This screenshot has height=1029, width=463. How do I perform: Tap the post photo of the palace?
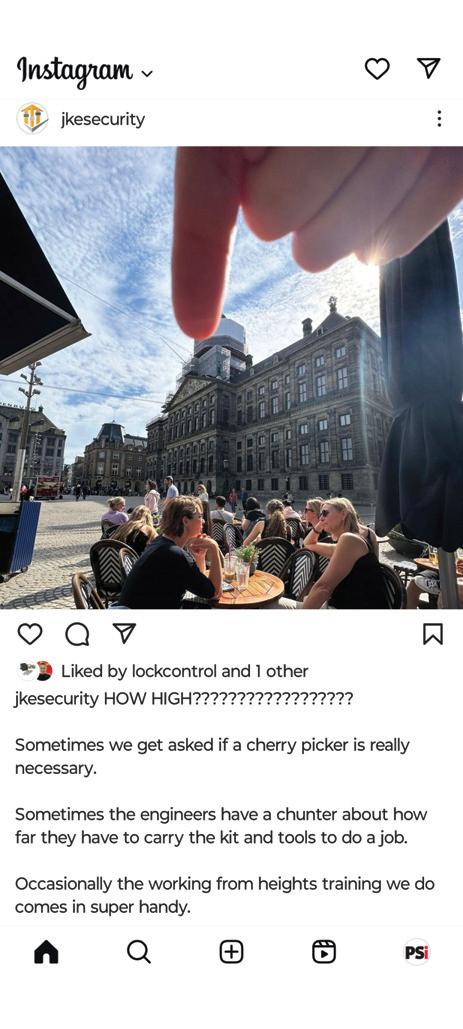pos(232,378)
